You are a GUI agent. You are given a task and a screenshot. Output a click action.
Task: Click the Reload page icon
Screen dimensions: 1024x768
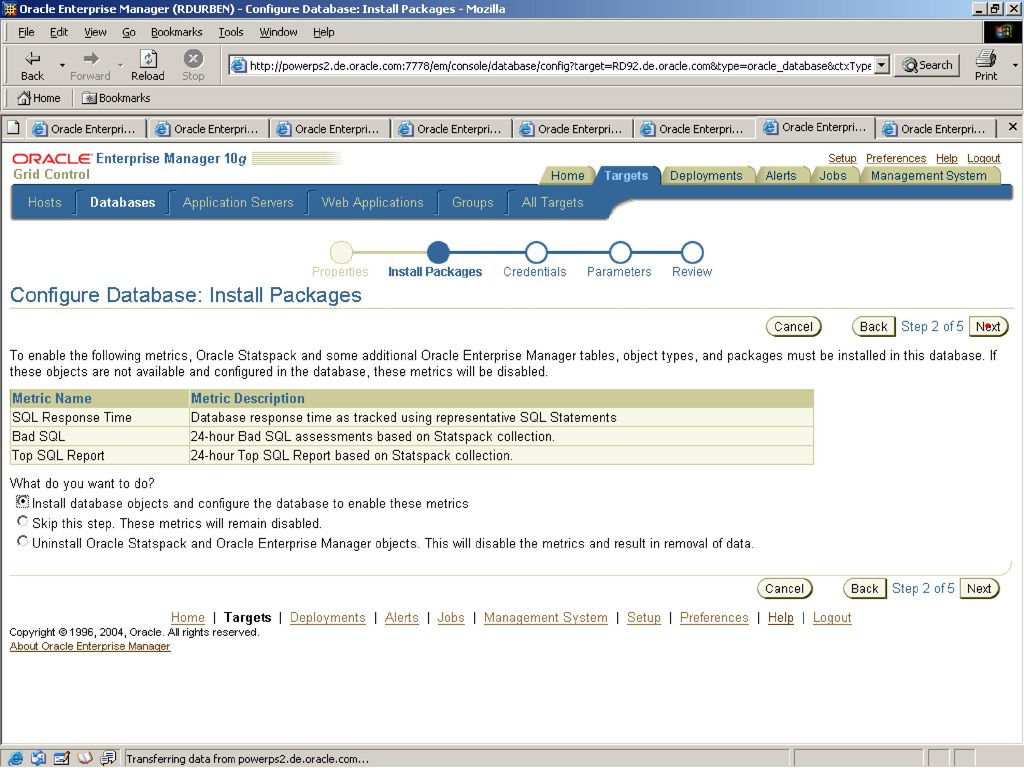pyautogui.click(x=148, y=58)
